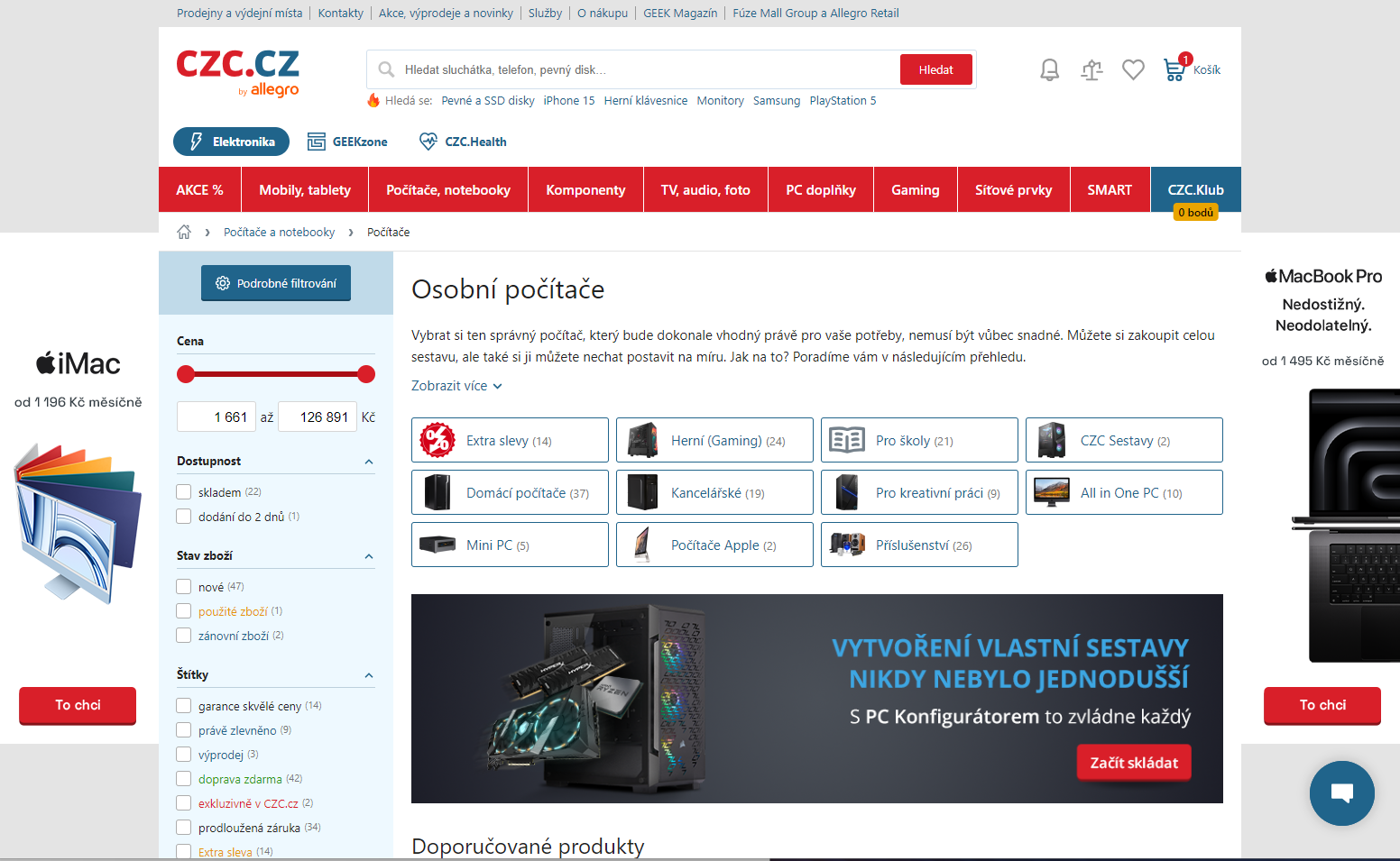1400x861 pixels.
Task: Check the exkluzivně v CZC.cz filter
Action: pos(184,803)
